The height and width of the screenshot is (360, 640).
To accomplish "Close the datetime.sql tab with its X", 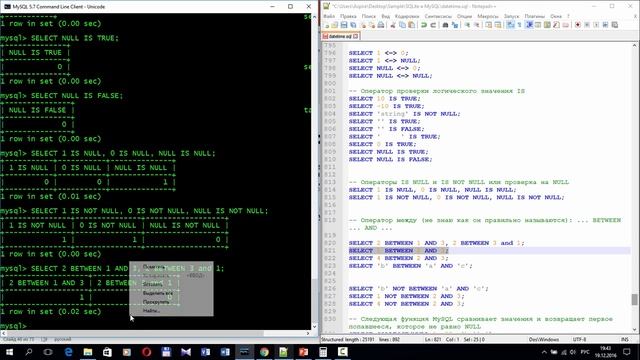I will point(356,36).
